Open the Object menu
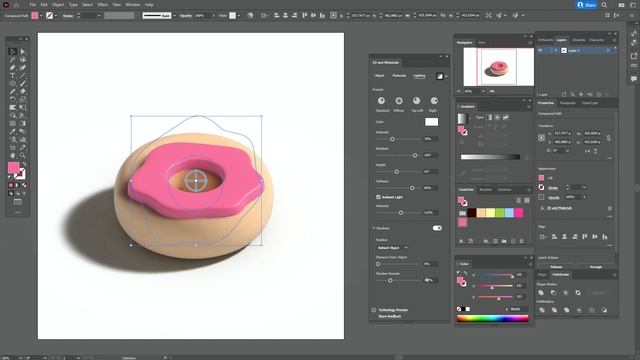 tap(58, 5)
